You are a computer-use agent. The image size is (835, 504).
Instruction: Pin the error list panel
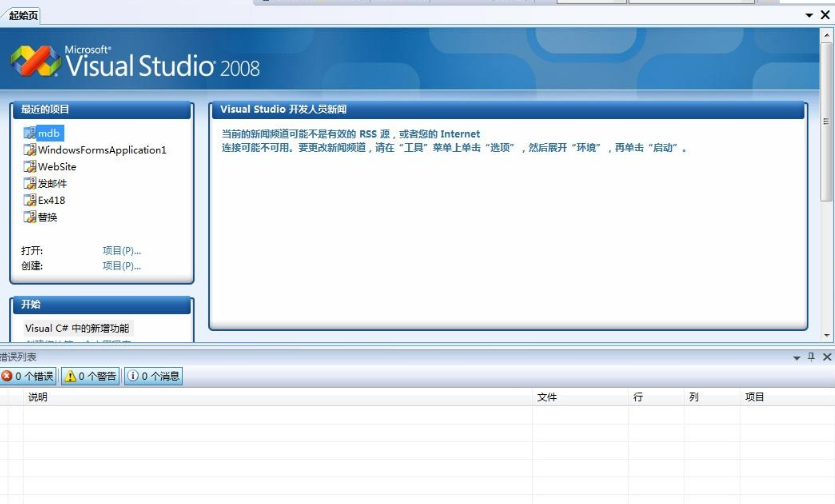click(811, 357)
